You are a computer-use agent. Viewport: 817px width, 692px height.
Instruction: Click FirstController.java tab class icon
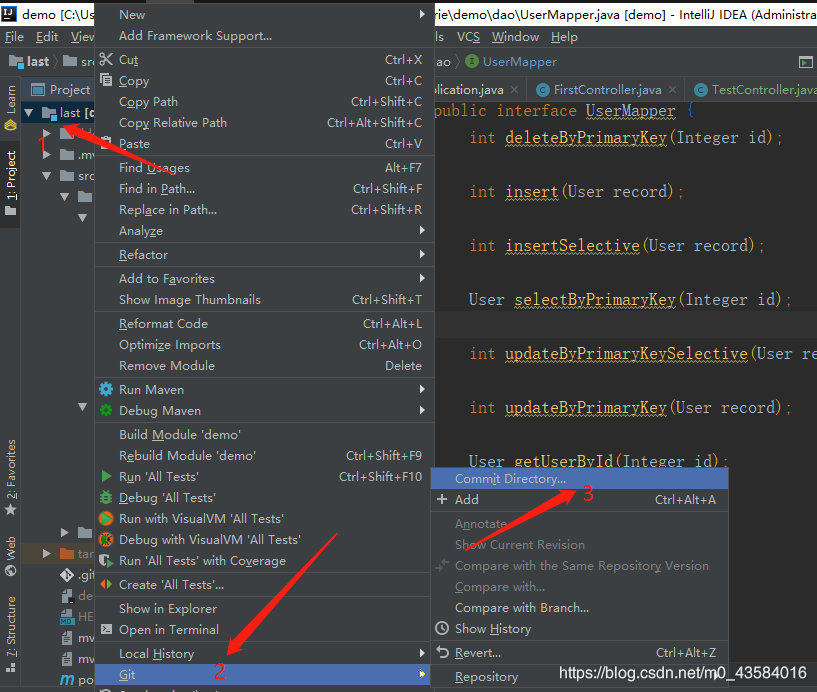click(542, 90)
